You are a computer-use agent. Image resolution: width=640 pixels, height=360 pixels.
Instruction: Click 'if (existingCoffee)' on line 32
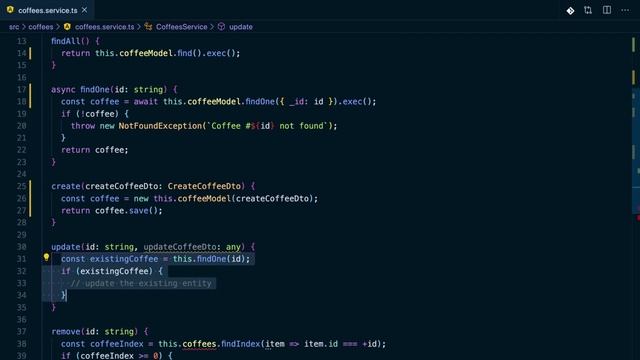[x=107, y=271]
